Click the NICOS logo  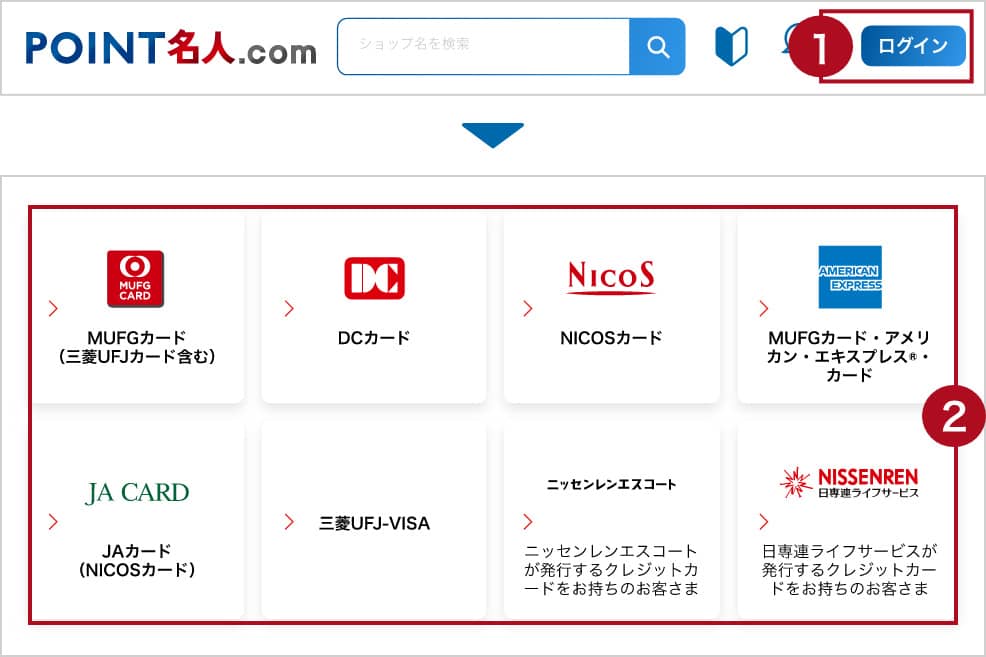pos(611,276)
